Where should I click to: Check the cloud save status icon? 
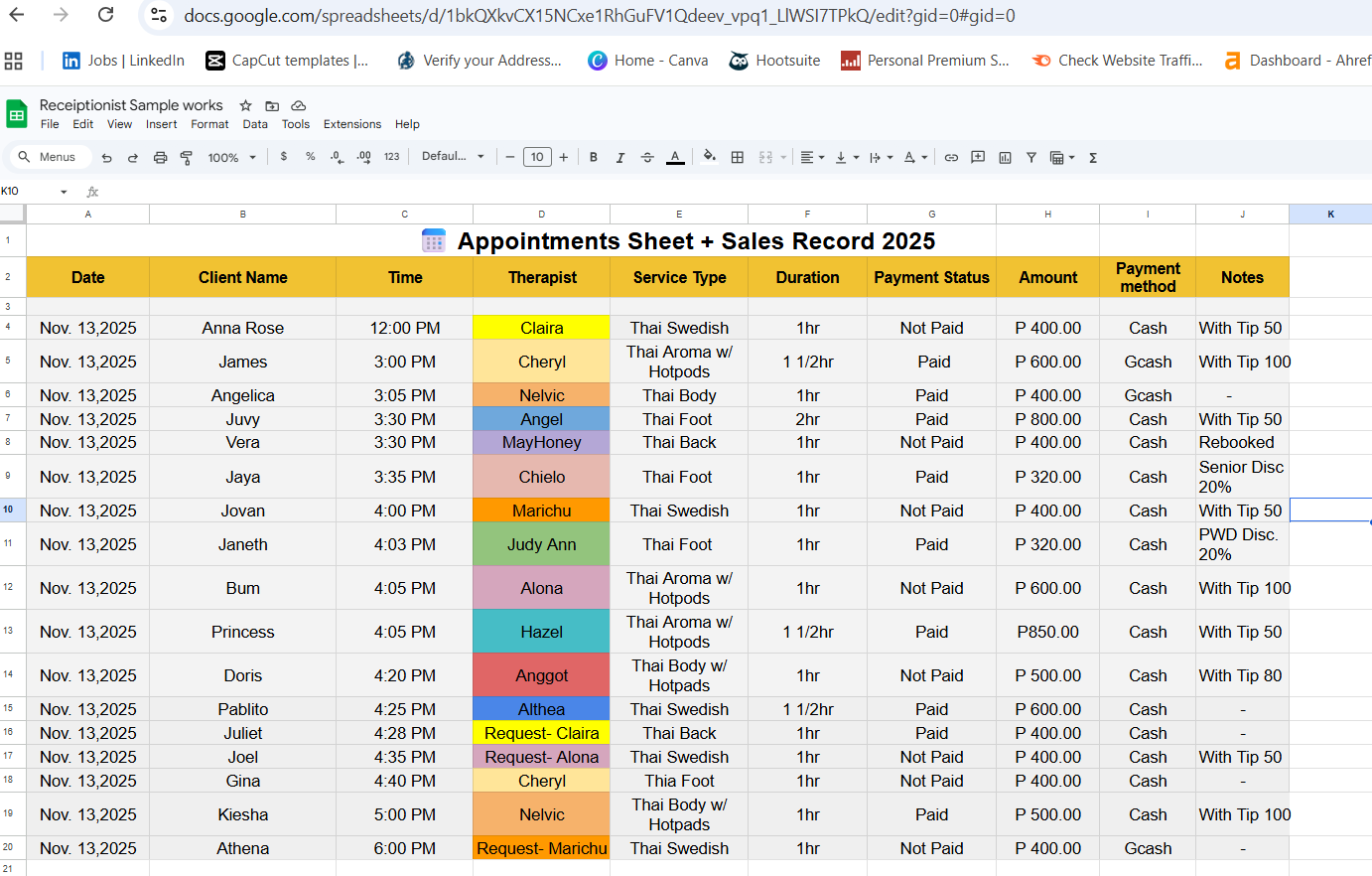(x=298, y=105)
